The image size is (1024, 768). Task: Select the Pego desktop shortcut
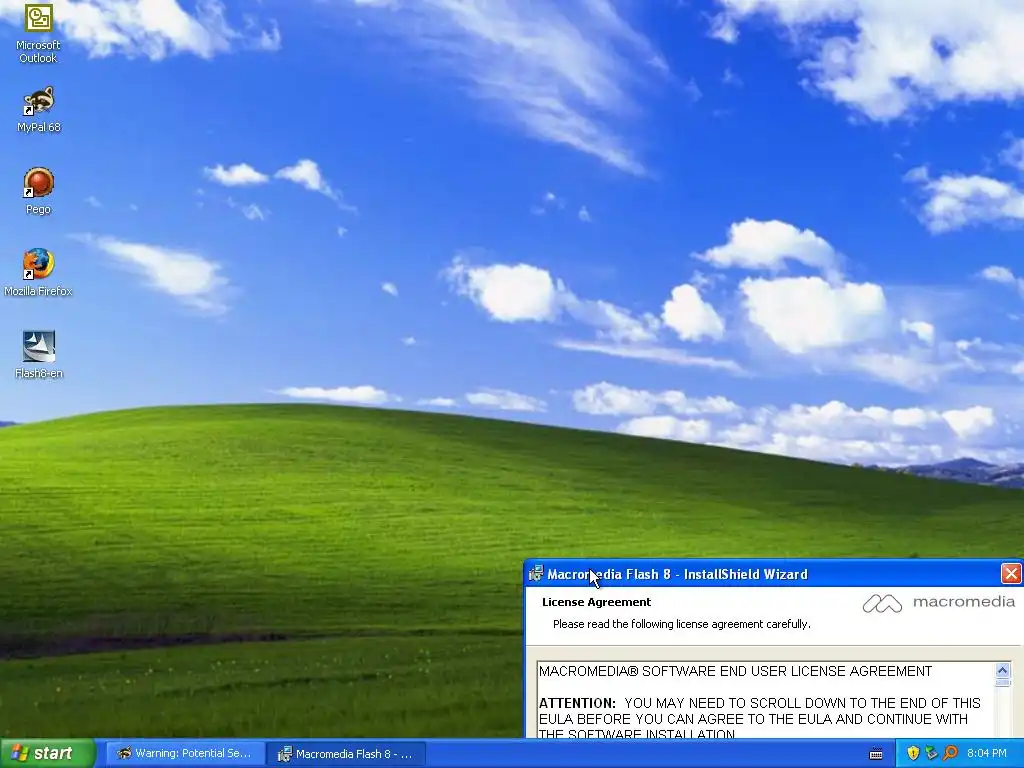click(38, 191)
